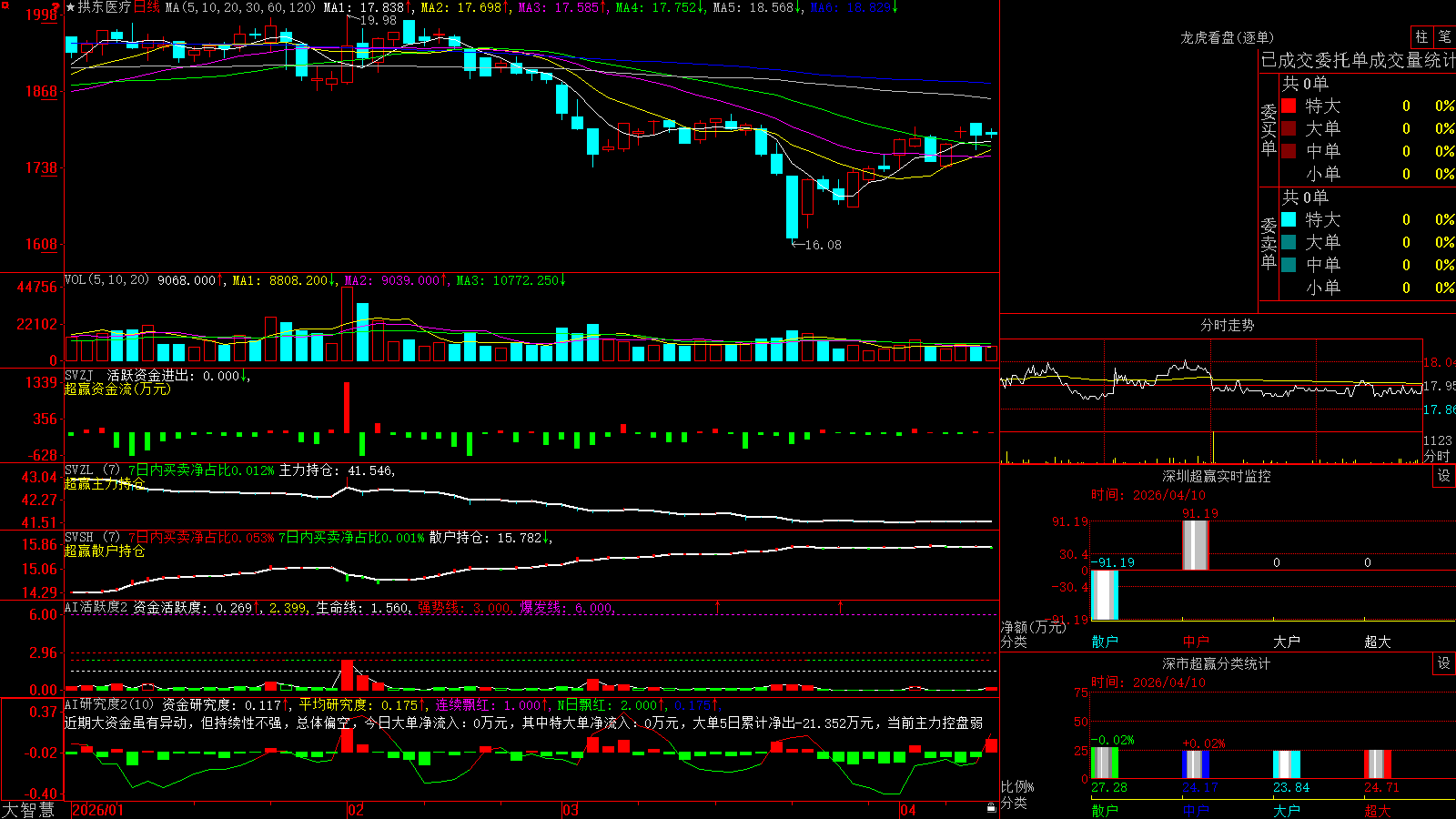
Task: Select the 日线 daily period label
Action: coord(147,7)
